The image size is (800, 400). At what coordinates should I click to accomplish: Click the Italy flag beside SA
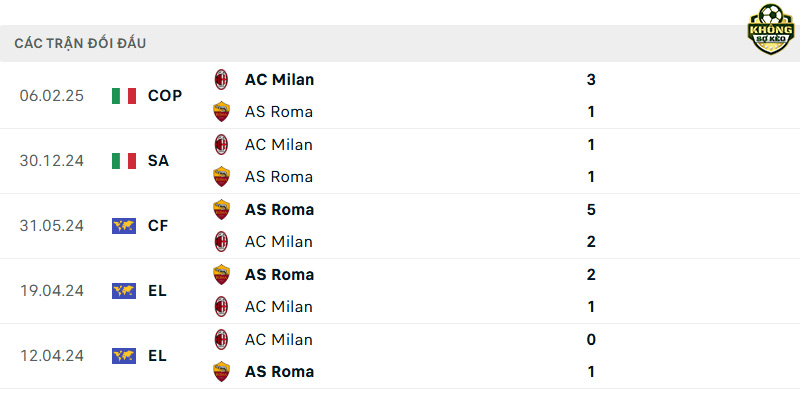[124, 161]
